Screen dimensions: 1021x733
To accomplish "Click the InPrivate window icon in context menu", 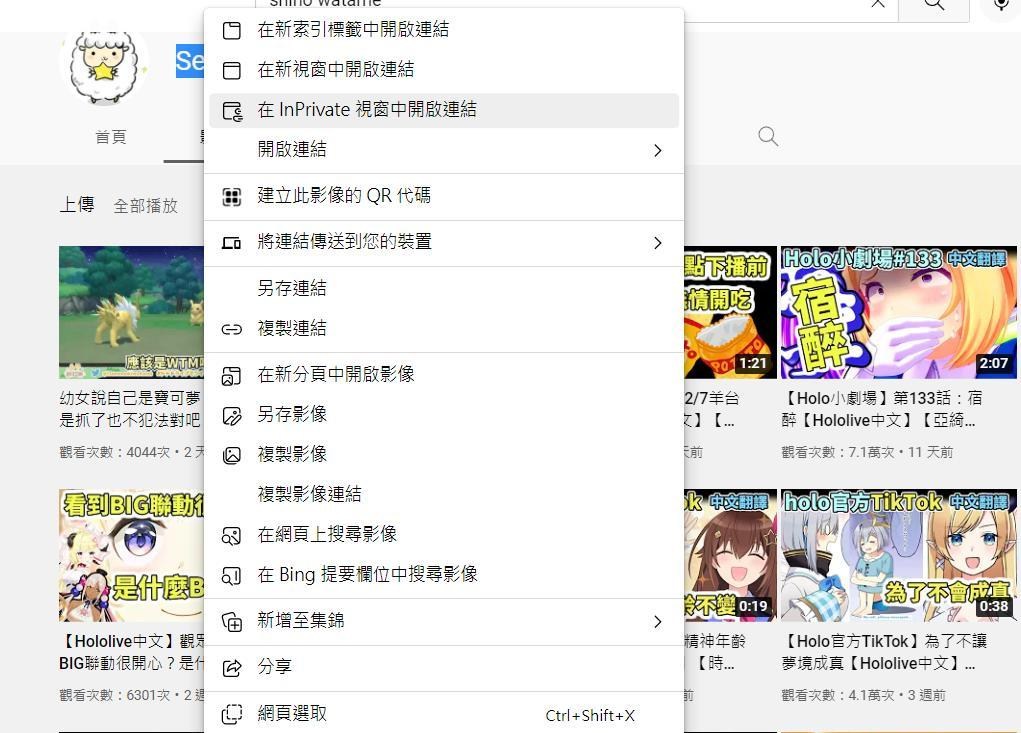I will tap(232, 111).
